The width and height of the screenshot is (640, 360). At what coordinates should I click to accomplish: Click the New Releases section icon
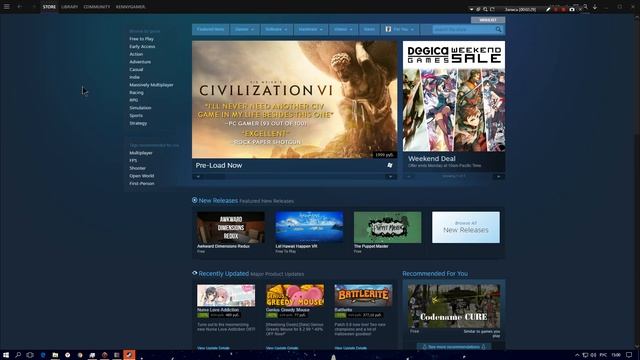tap(195, 200)
